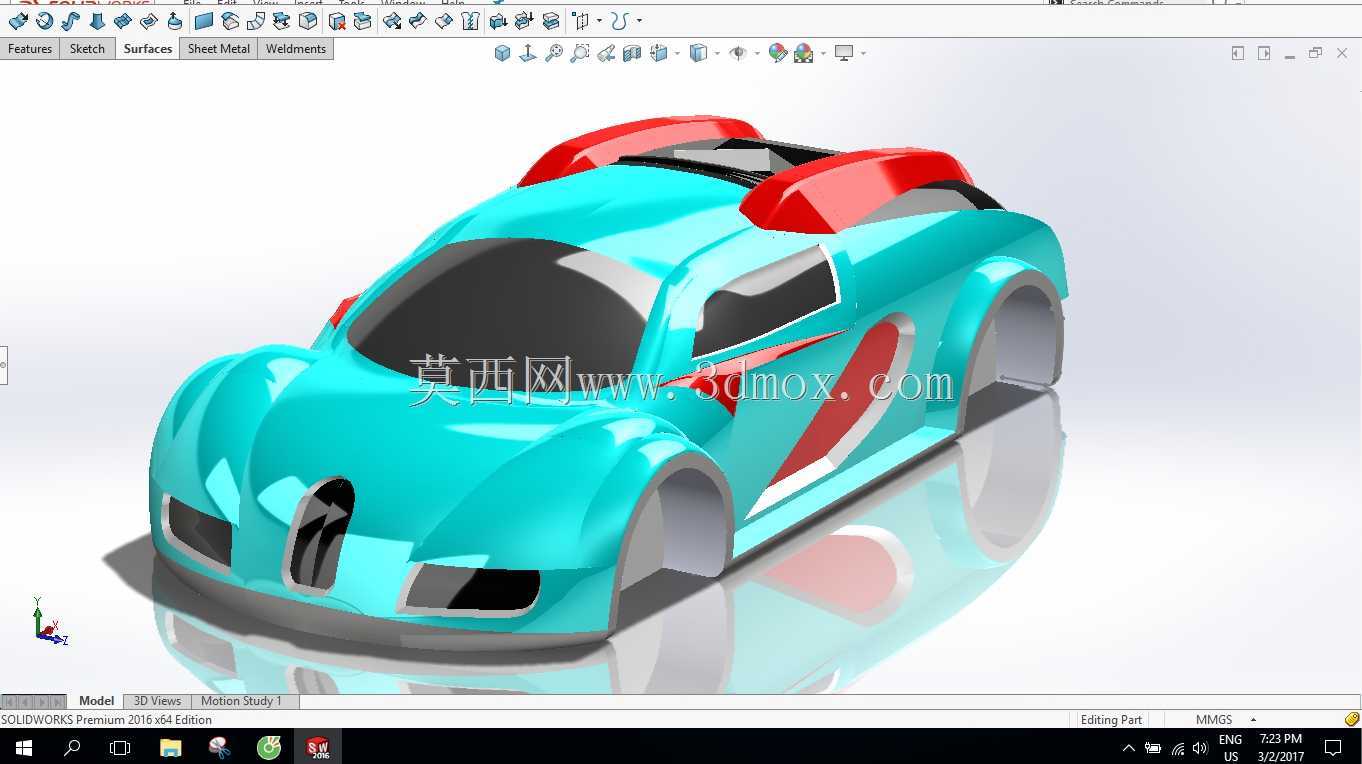Select the Fillet tool in Surfaces toolbar
1362x764 pixels.
click(x=308, y=21)
